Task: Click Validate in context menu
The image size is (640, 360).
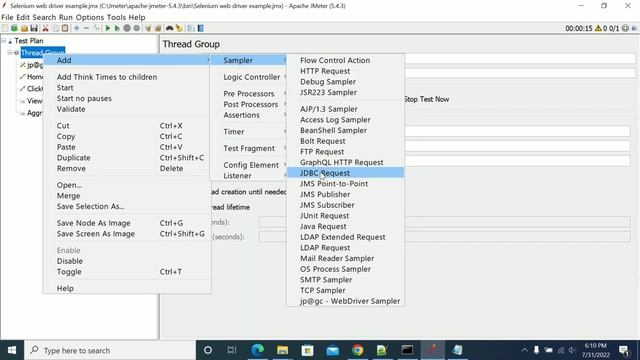Action: click(x=127, y=109)
